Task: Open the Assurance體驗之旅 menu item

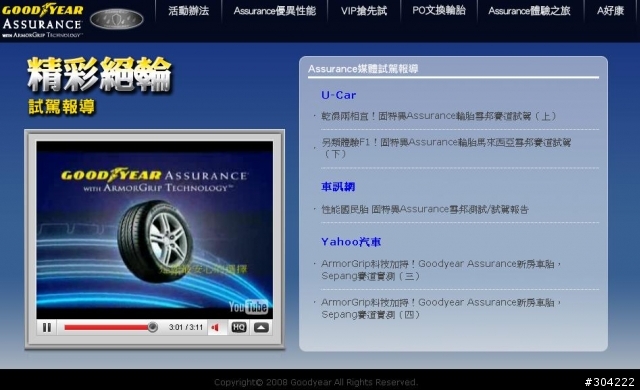Action: [529, 11]
